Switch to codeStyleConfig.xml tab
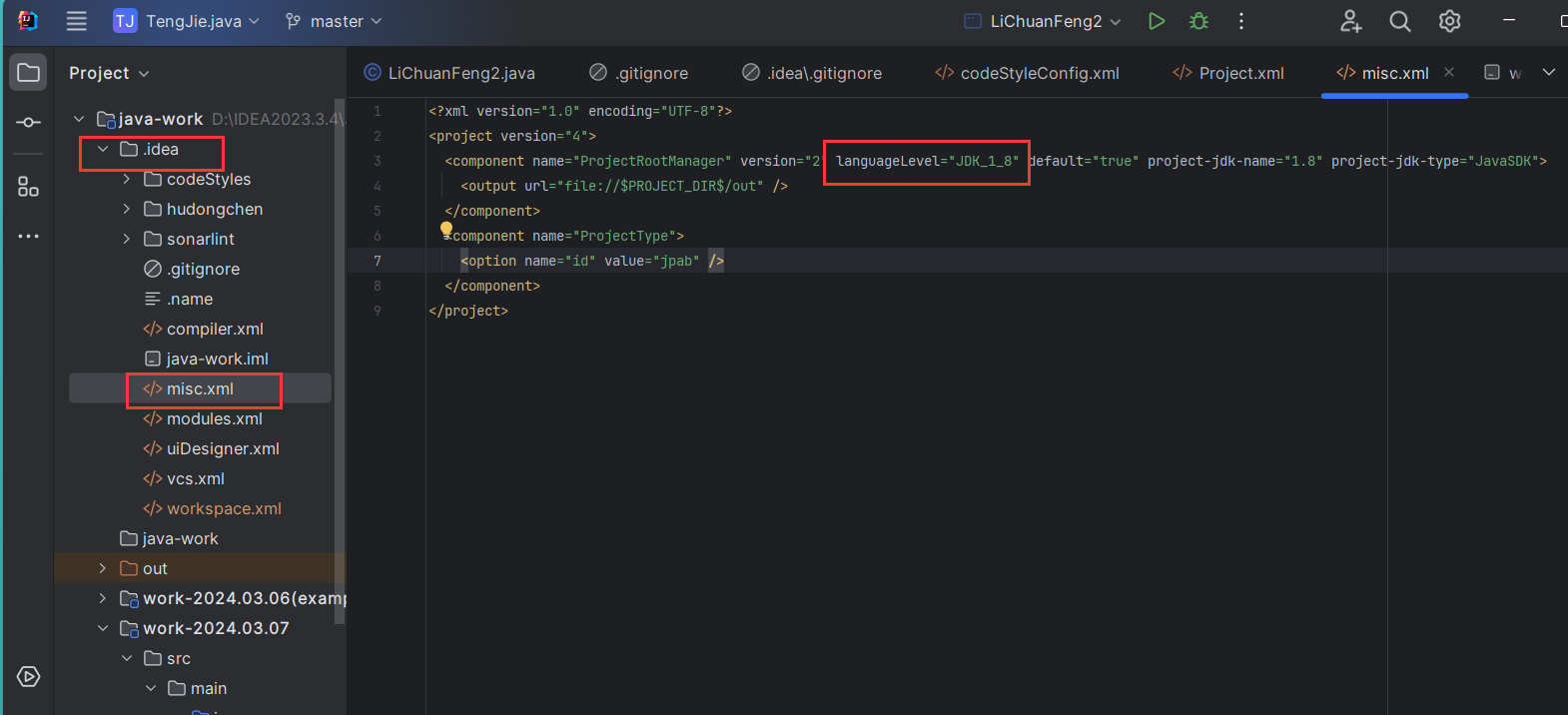Viewport: 1568px width, 715px height. click(1027, 73)
